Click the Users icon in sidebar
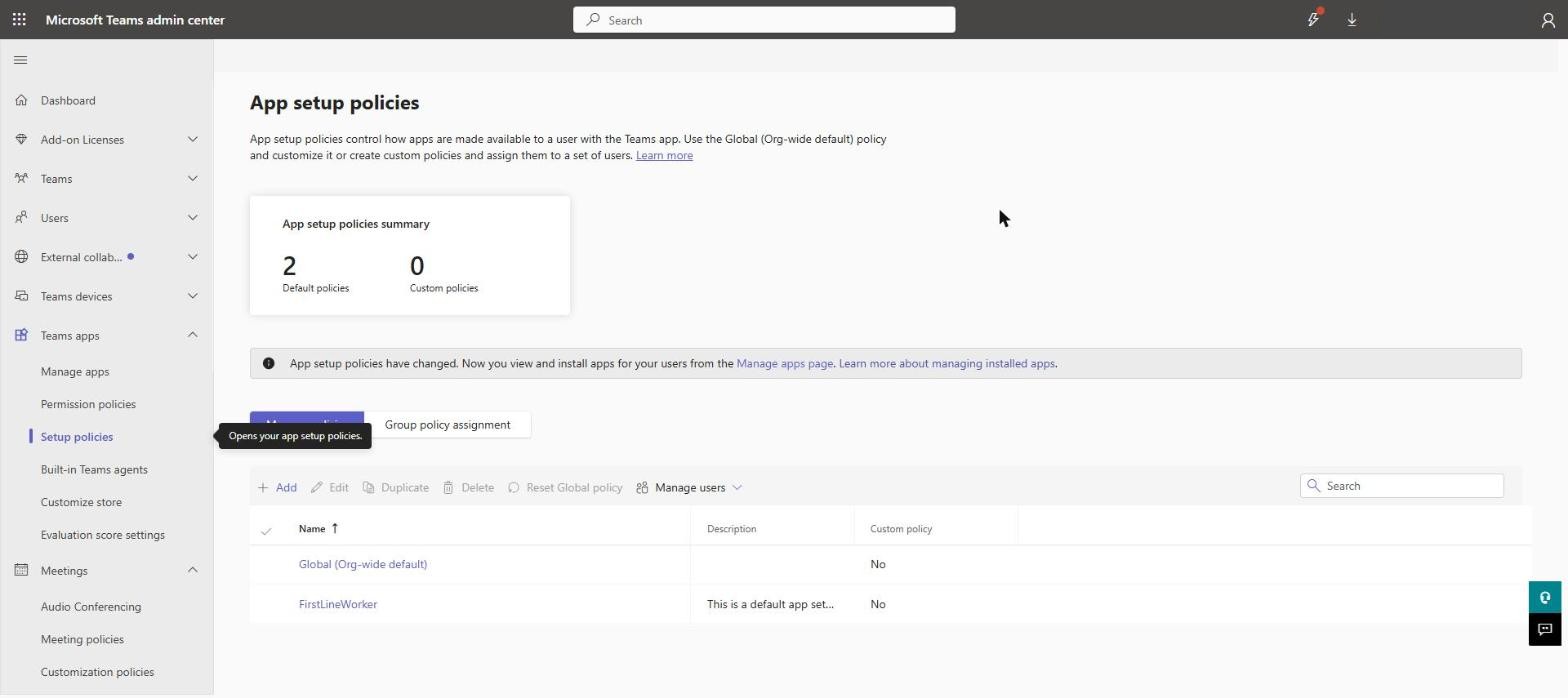The height and width of the screenshot is (698, 1568). tap(21, 217)
